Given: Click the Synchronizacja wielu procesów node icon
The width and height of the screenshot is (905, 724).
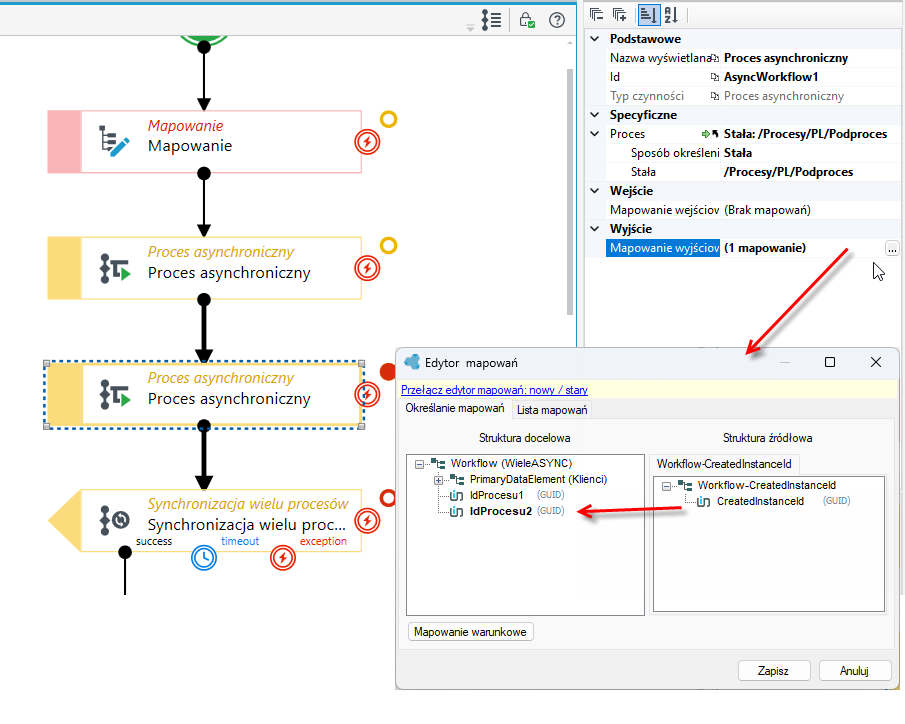Looking at the screenshot, I should [x=114, y=520].
